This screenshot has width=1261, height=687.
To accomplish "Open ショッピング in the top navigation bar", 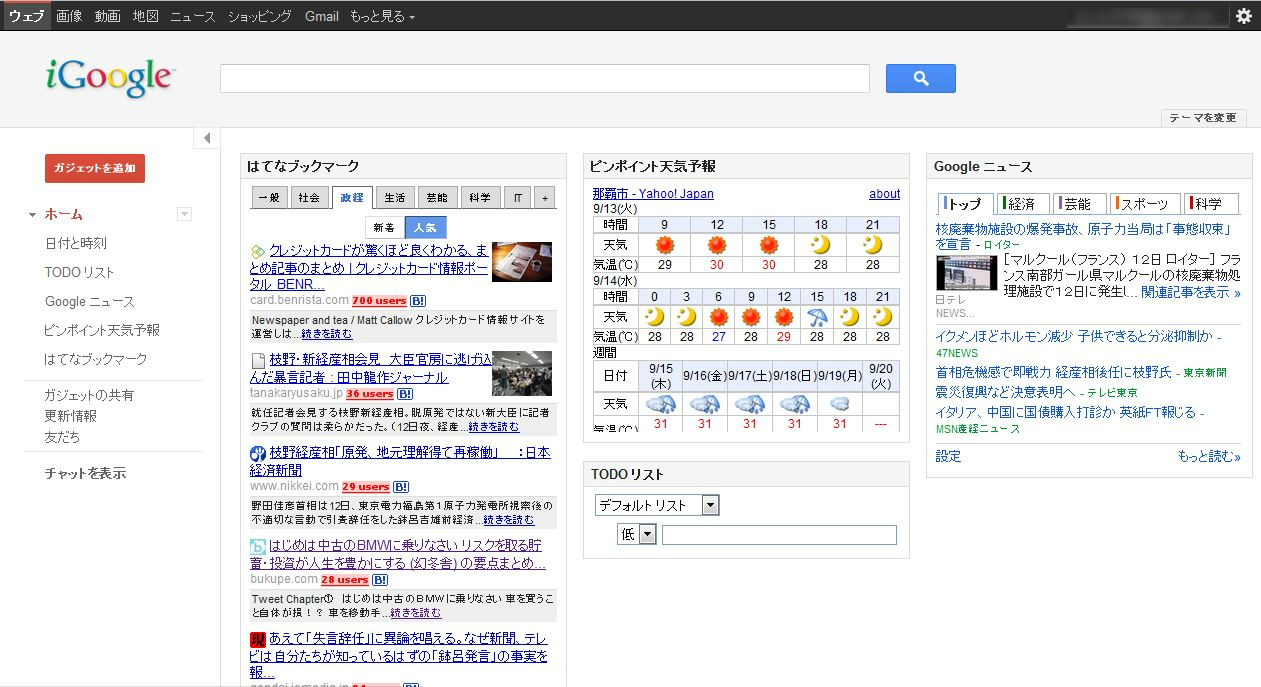I will point(260,16).
